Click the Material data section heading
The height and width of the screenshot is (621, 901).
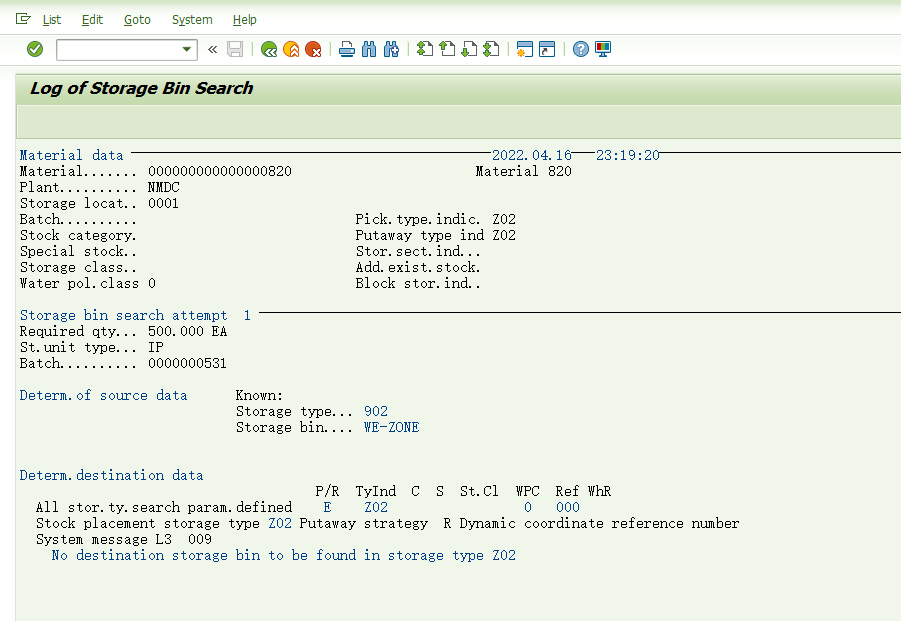point(71,155)
